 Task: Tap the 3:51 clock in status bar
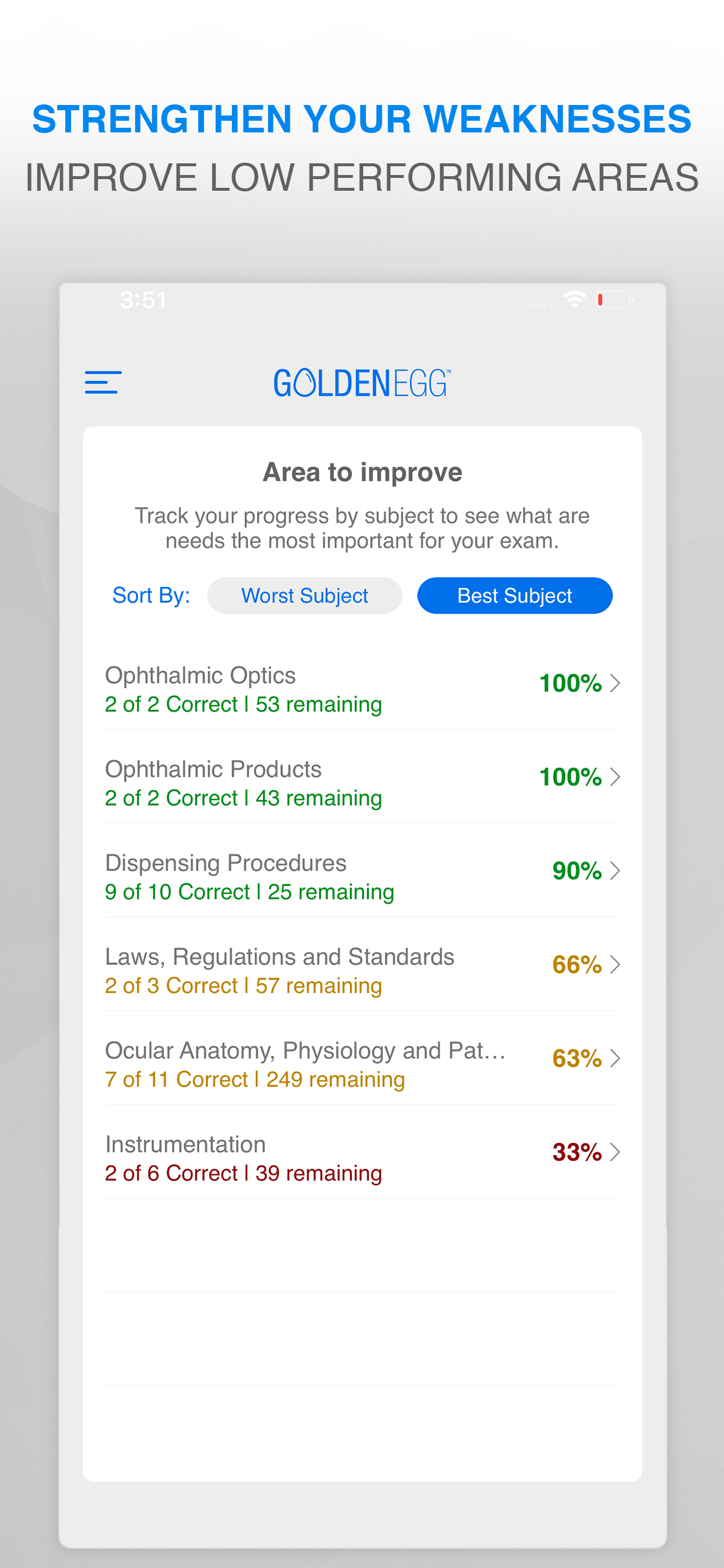pos(143,300)
